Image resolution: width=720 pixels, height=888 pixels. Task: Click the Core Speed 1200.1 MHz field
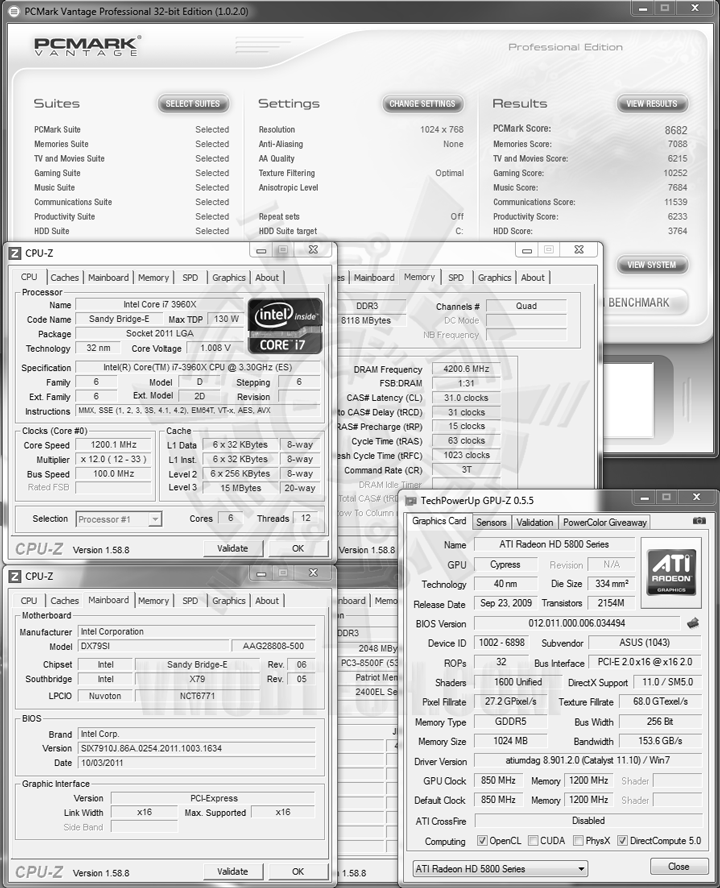[113, 445]
